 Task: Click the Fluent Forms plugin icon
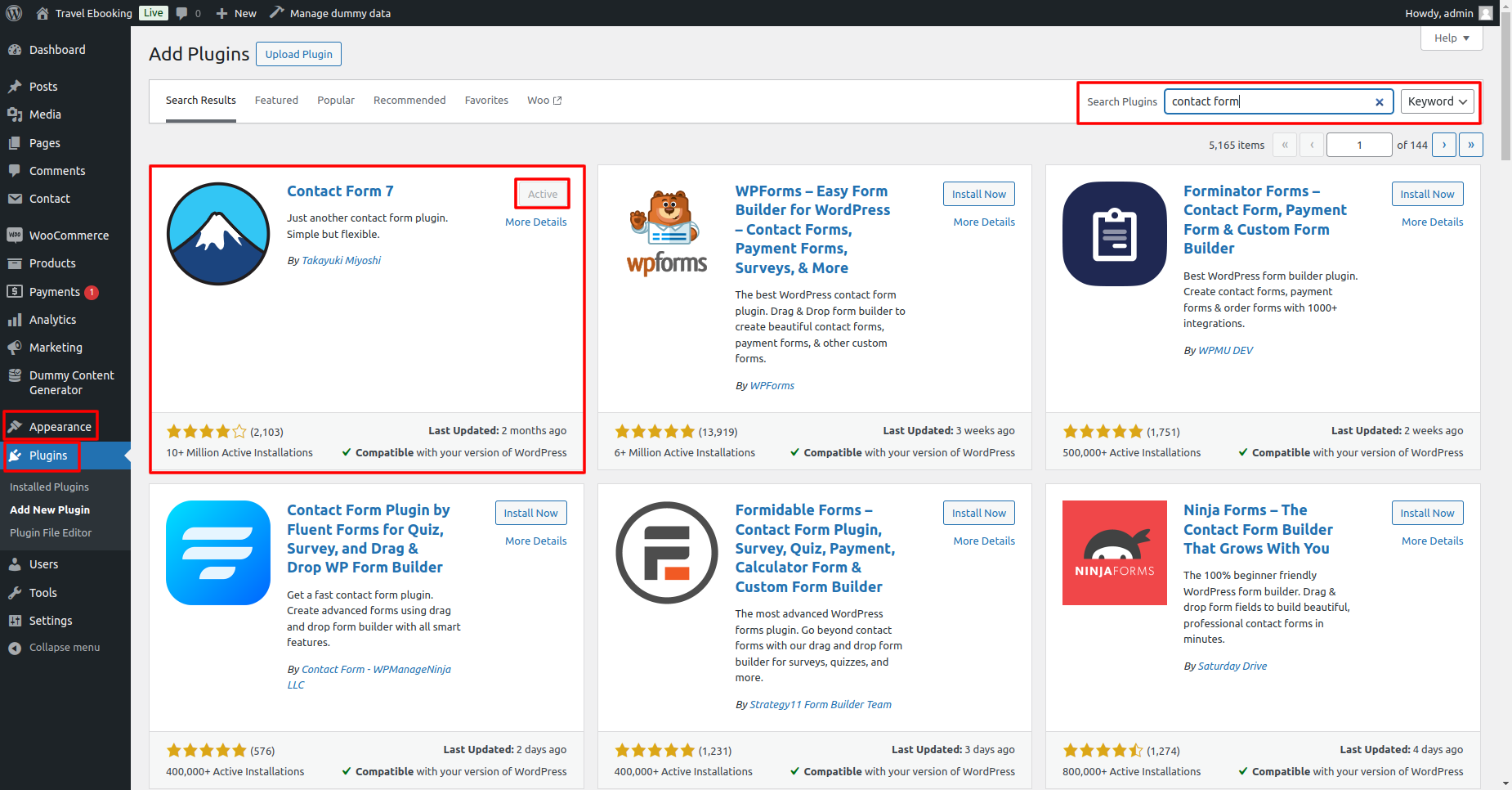(218, 553)
